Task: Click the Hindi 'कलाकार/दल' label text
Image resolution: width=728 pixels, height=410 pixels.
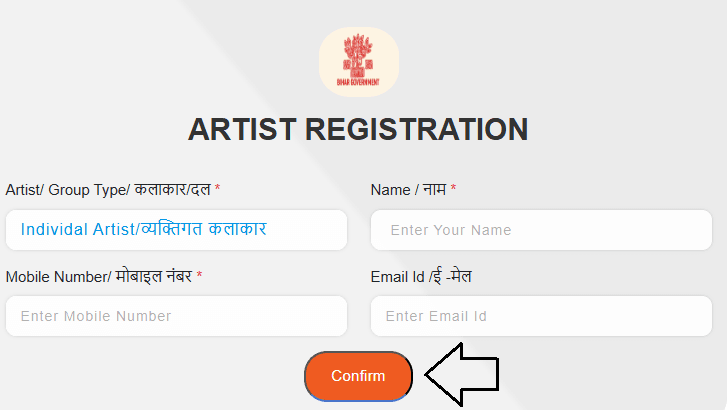Action: pyautogui.click(x=172, y=189)
